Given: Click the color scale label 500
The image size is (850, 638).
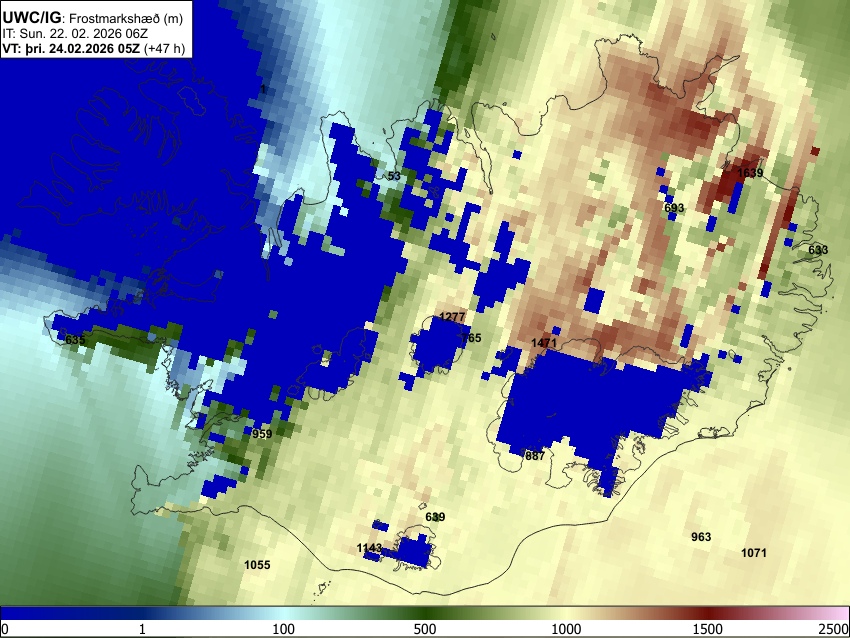Looking at the screenshot, I should pyautogui.click(x=425, y=629).
